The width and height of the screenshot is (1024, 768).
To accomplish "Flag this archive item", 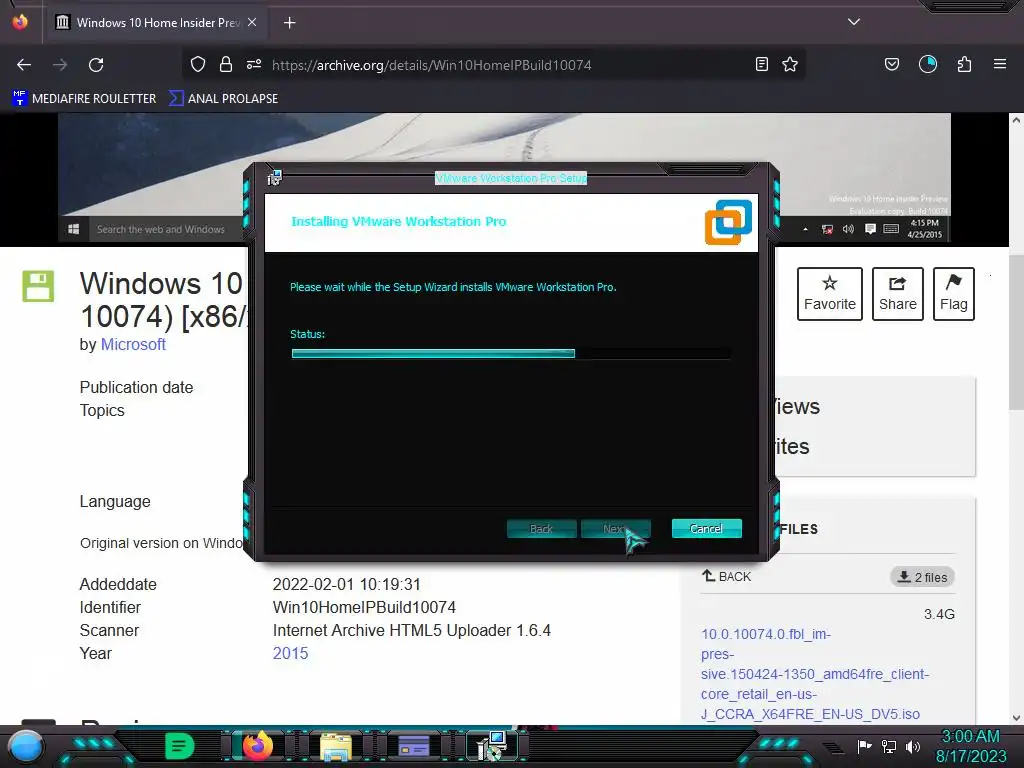I will 954,294.
